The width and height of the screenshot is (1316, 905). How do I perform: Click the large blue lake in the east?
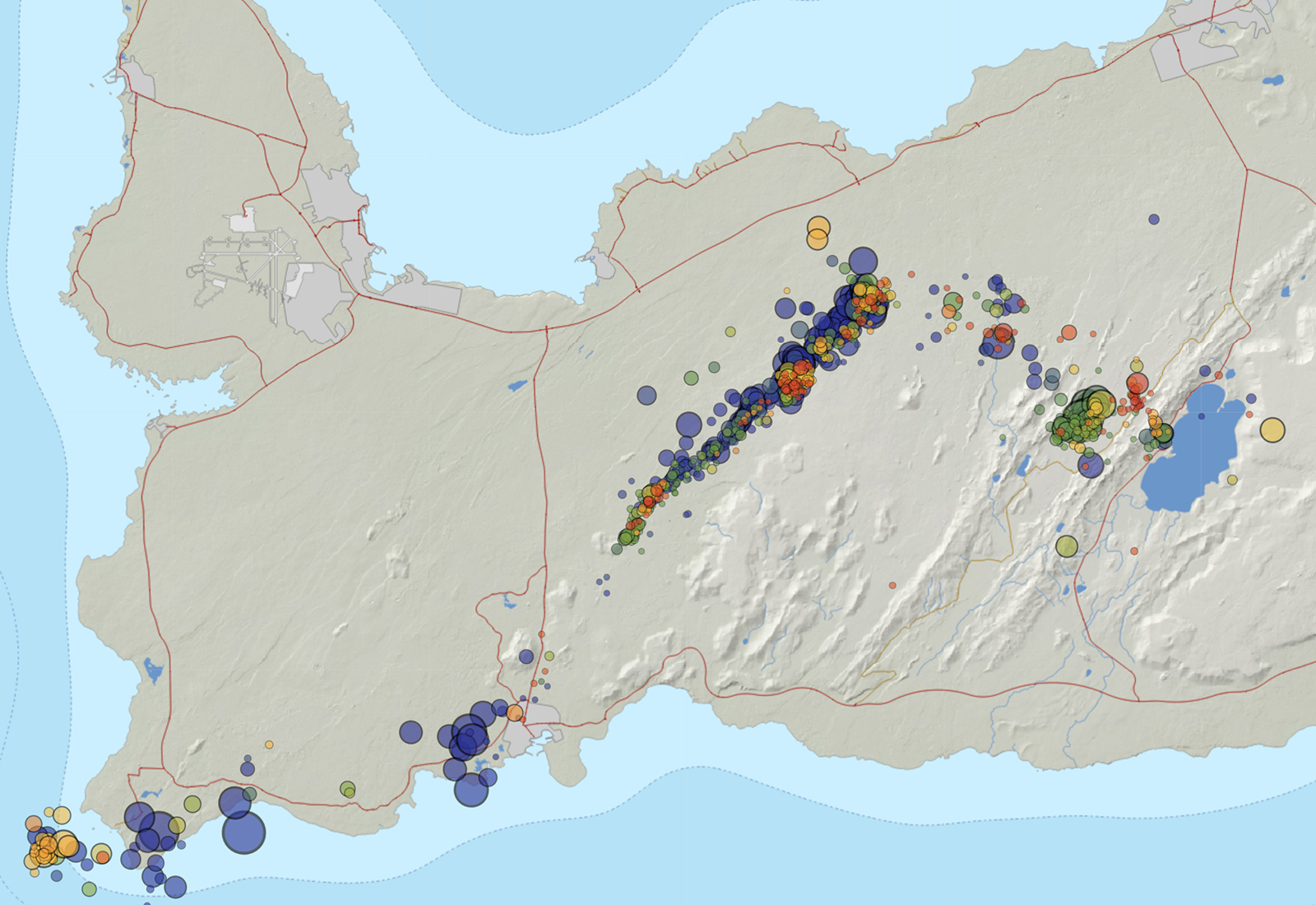tap(1193, 448)
